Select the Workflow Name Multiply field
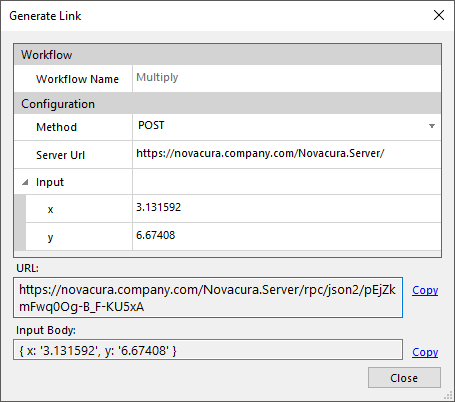The width and height of the screenshot is (455, 402). coord(286,78)
